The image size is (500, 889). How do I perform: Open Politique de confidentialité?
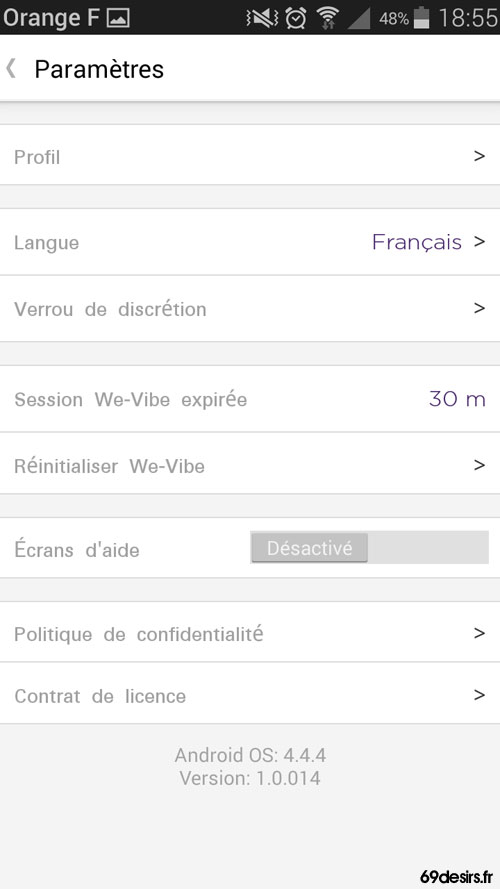(250, 632)
